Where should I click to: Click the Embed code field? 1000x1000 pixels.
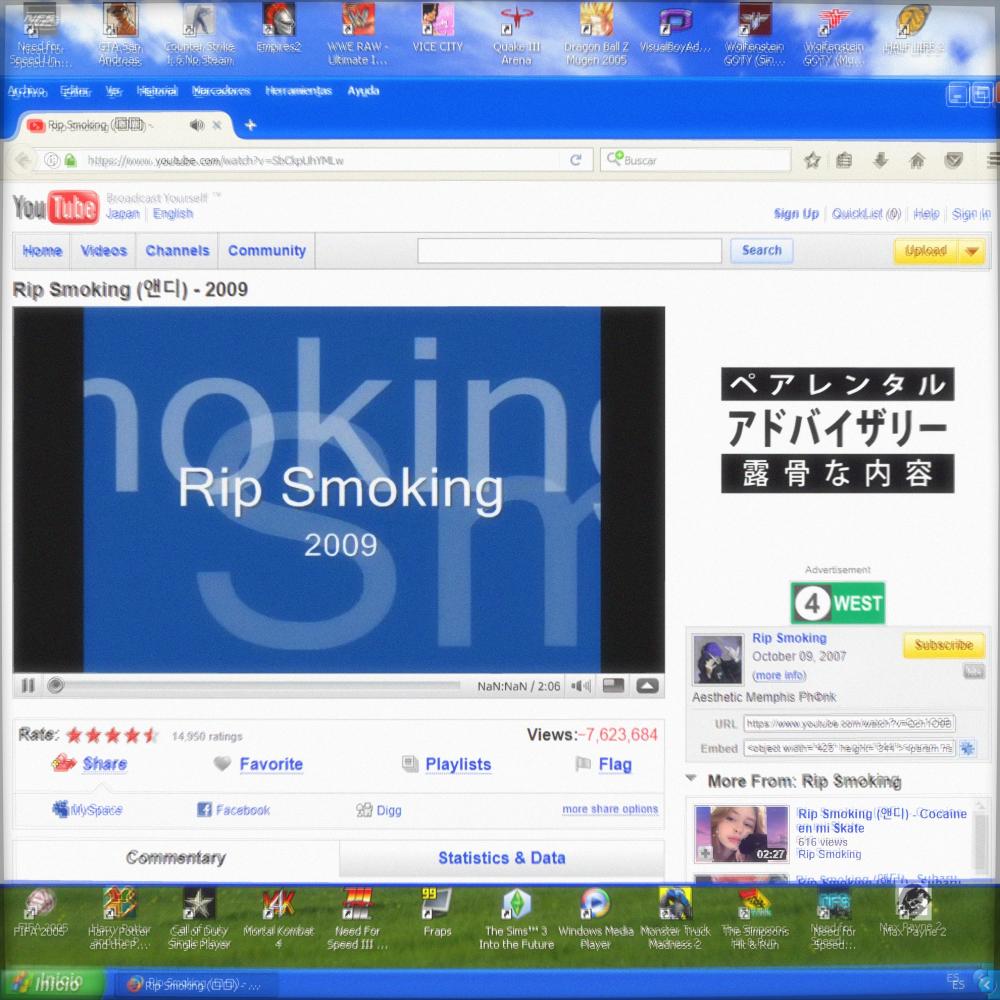(x=849, y=747)
